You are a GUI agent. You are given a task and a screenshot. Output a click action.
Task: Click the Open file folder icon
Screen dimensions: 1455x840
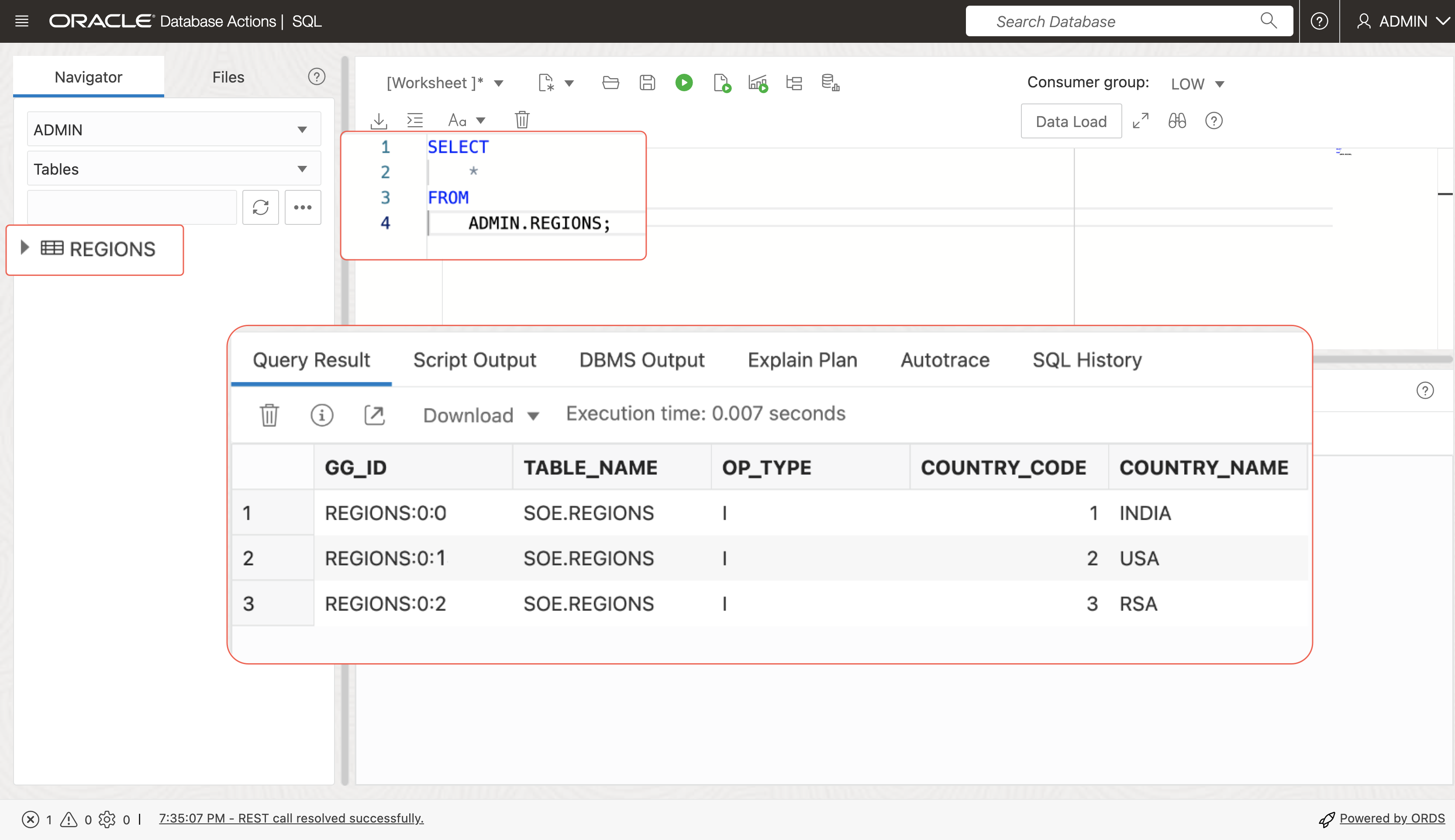[610, 83]
